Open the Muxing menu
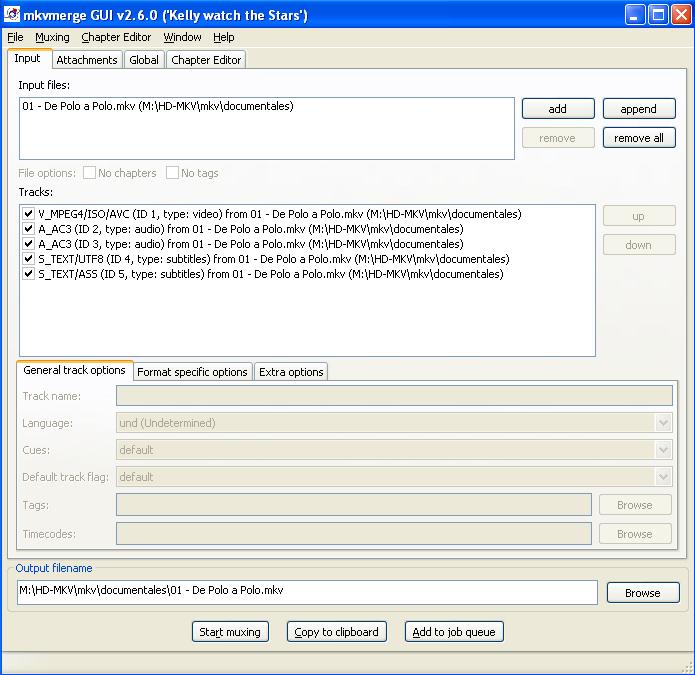This screenshot has width=695, height=675. [52, 37]
